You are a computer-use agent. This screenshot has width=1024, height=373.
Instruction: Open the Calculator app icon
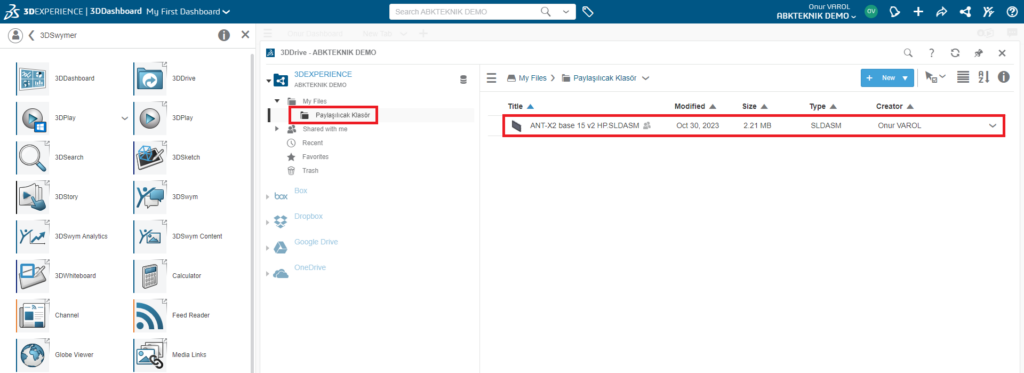[x=151, y=276]
